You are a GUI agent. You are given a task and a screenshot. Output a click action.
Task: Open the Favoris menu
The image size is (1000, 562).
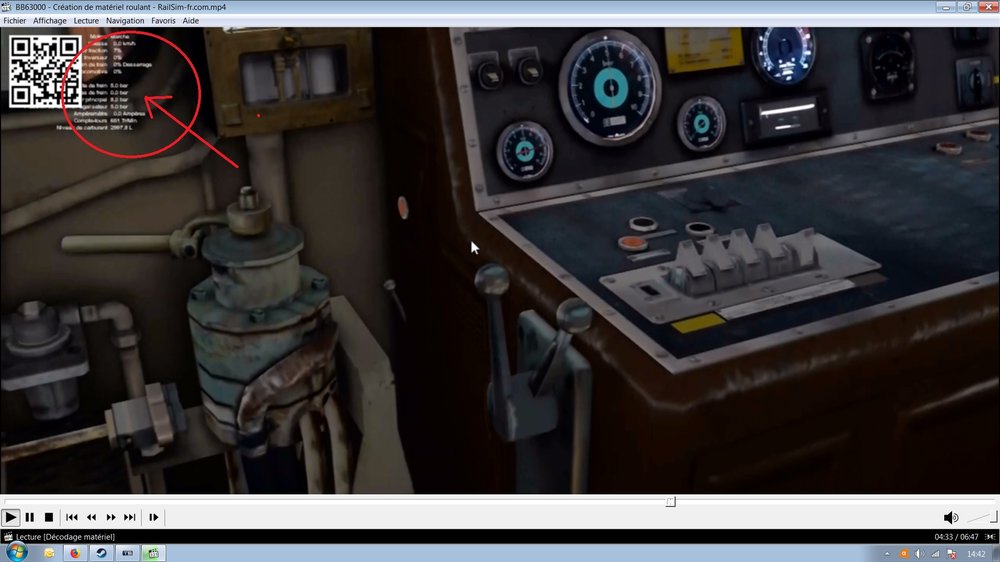(x=163, y=20)
